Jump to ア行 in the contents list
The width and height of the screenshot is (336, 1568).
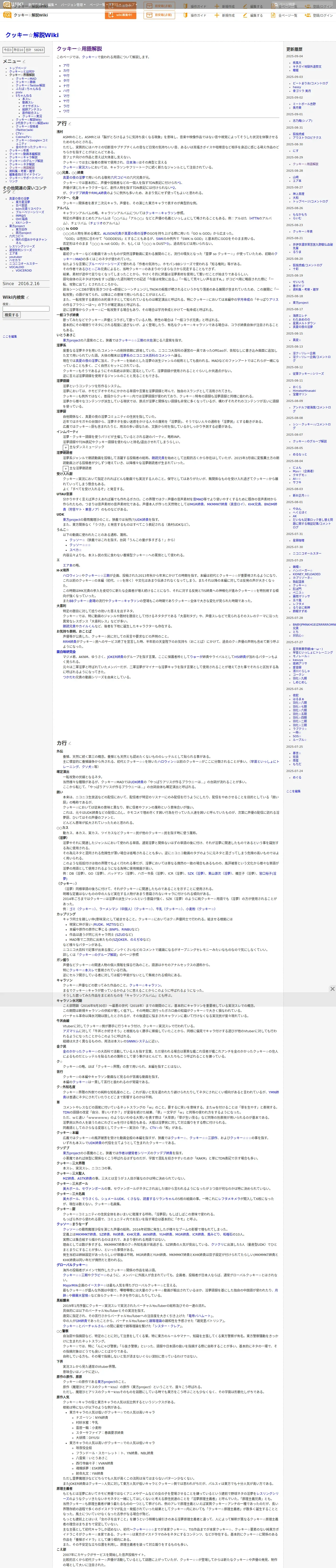(66, 65)
